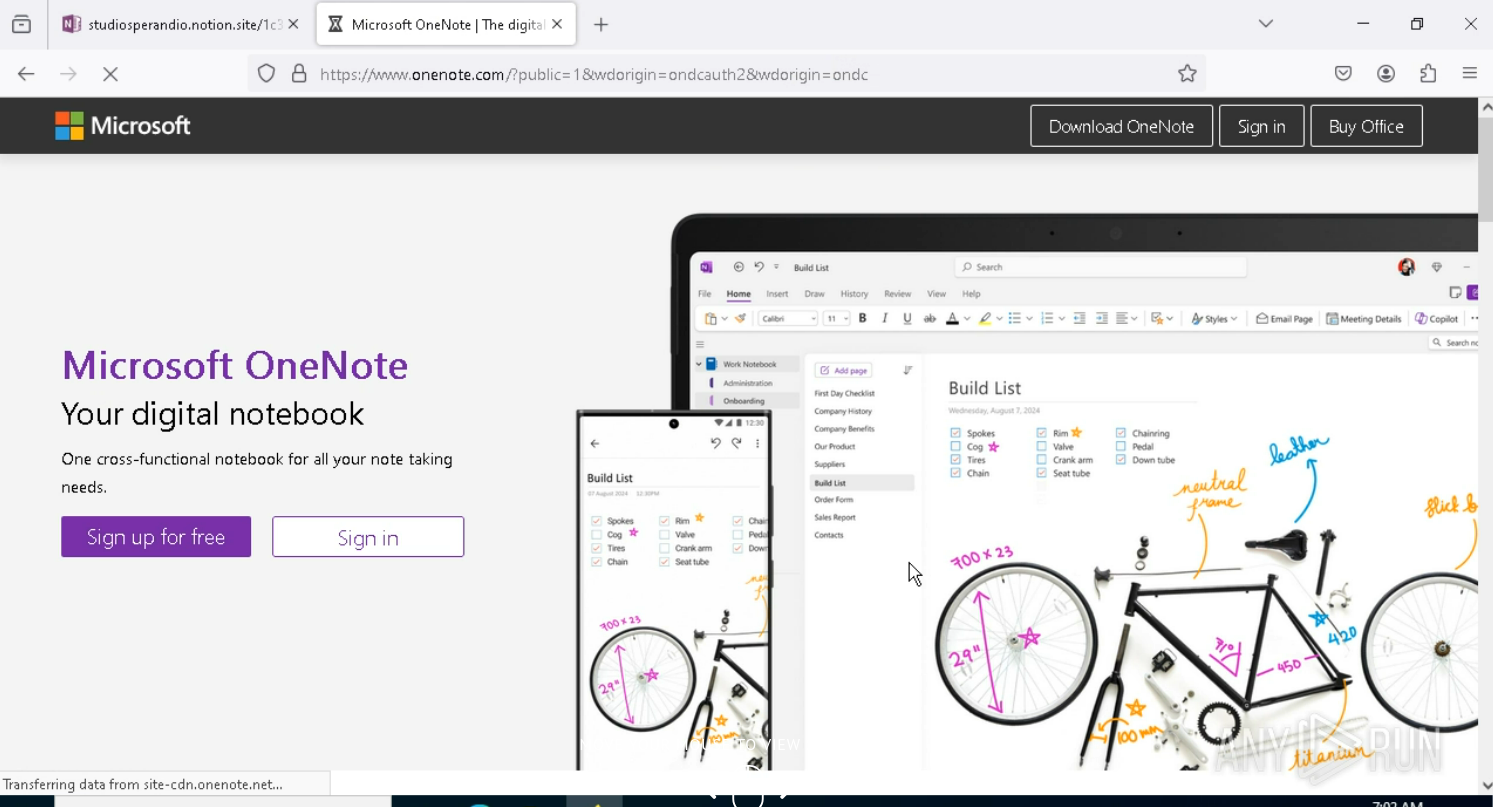The image size is (1493, 807).
Task: Close the Microsoft OneNote tab
Action: pos(558,24)
